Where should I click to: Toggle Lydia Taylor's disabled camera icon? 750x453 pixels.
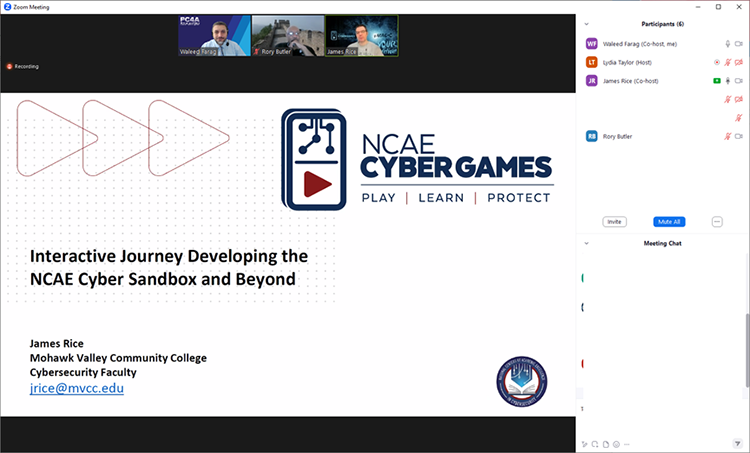pyautogui.click(x=739, y=62)
